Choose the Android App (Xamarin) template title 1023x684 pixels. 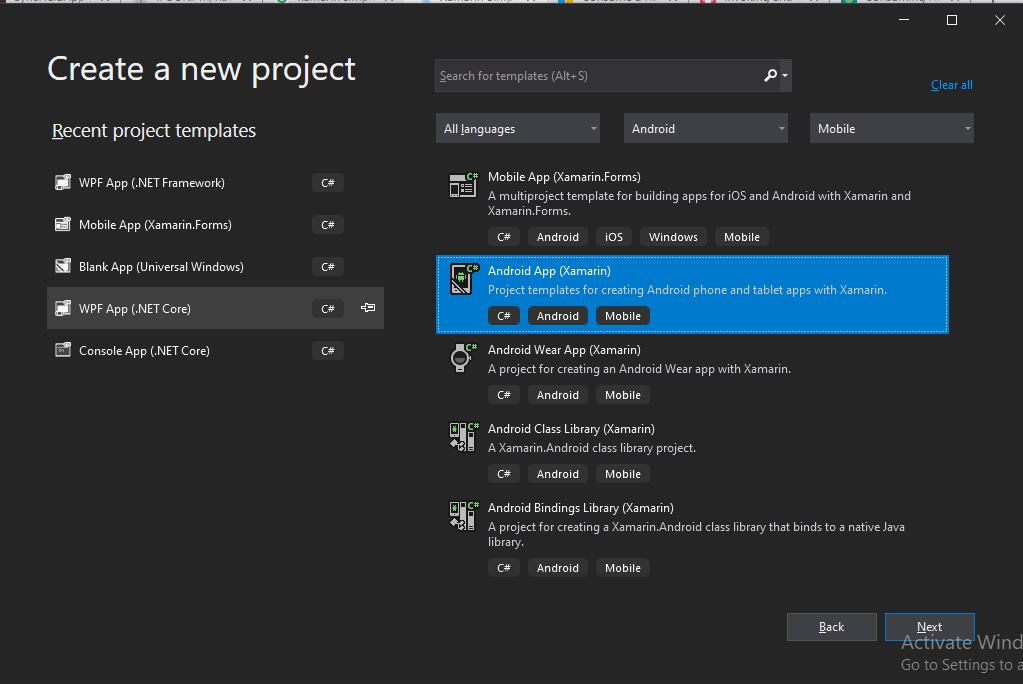tap(549, 271)
